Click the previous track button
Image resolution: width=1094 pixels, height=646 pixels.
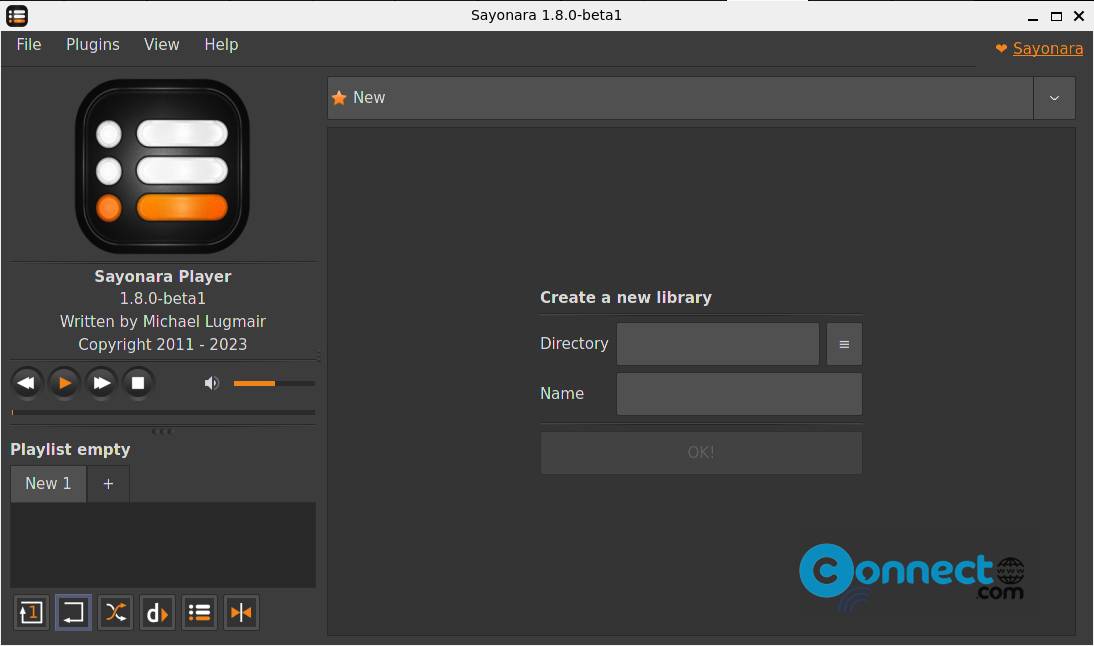pyautogui.click(x=27, y=383)
